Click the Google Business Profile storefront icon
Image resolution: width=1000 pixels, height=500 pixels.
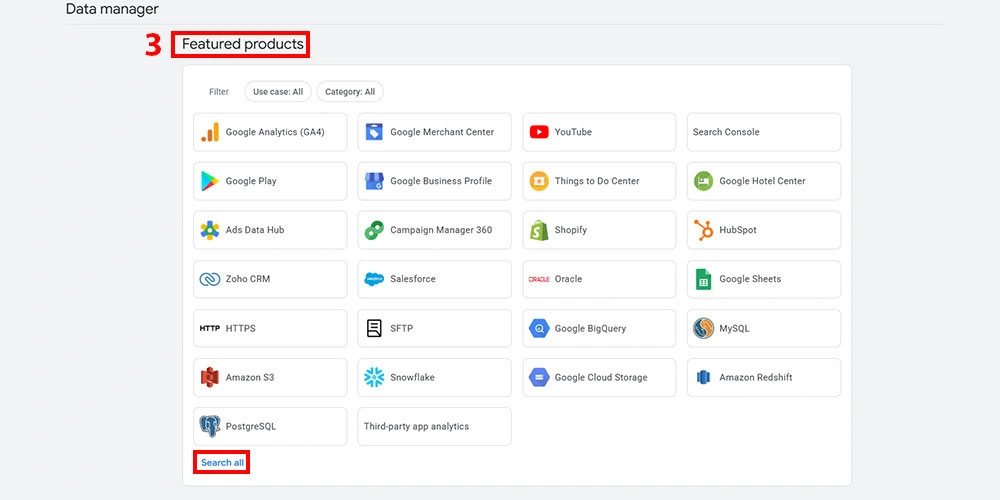click(x=374, y=181)
